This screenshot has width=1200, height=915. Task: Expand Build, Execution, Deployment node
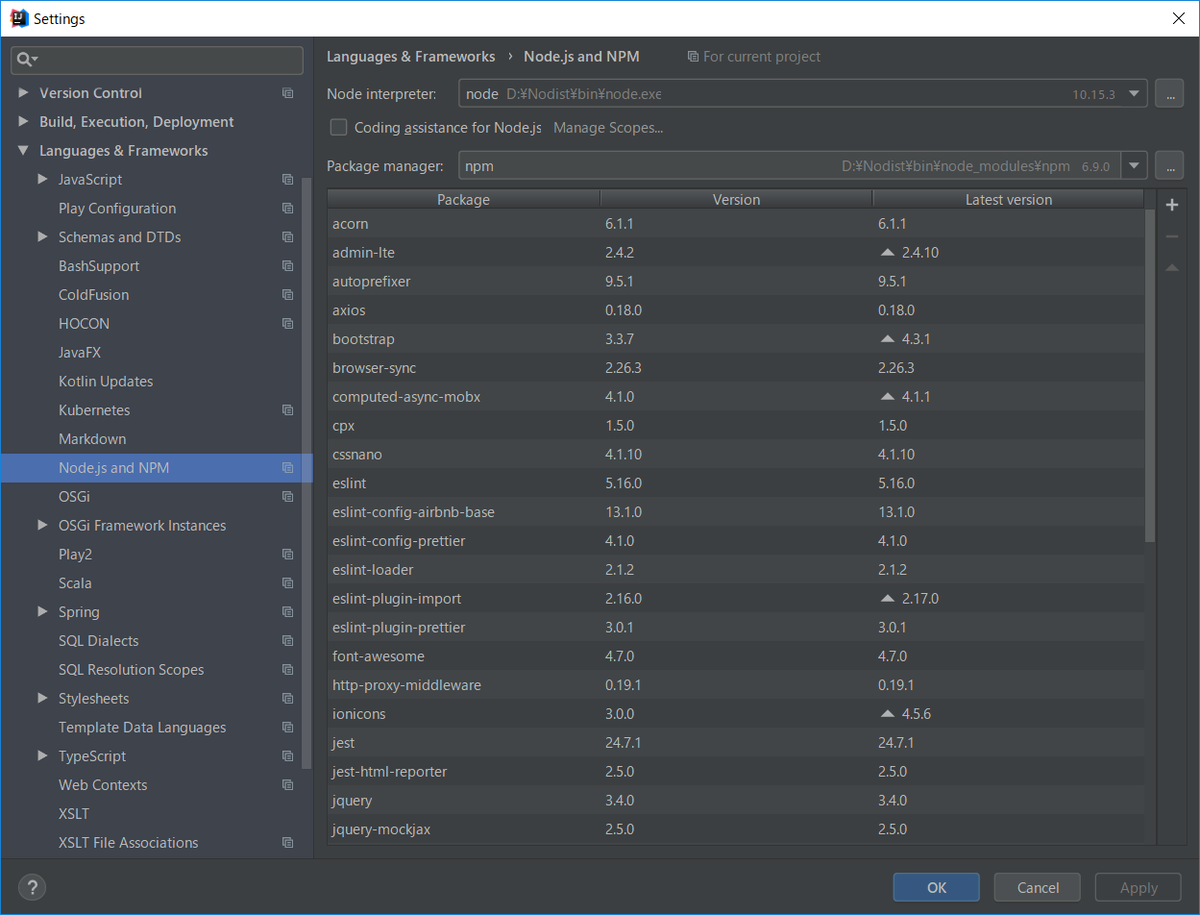[x=23, y=122]
